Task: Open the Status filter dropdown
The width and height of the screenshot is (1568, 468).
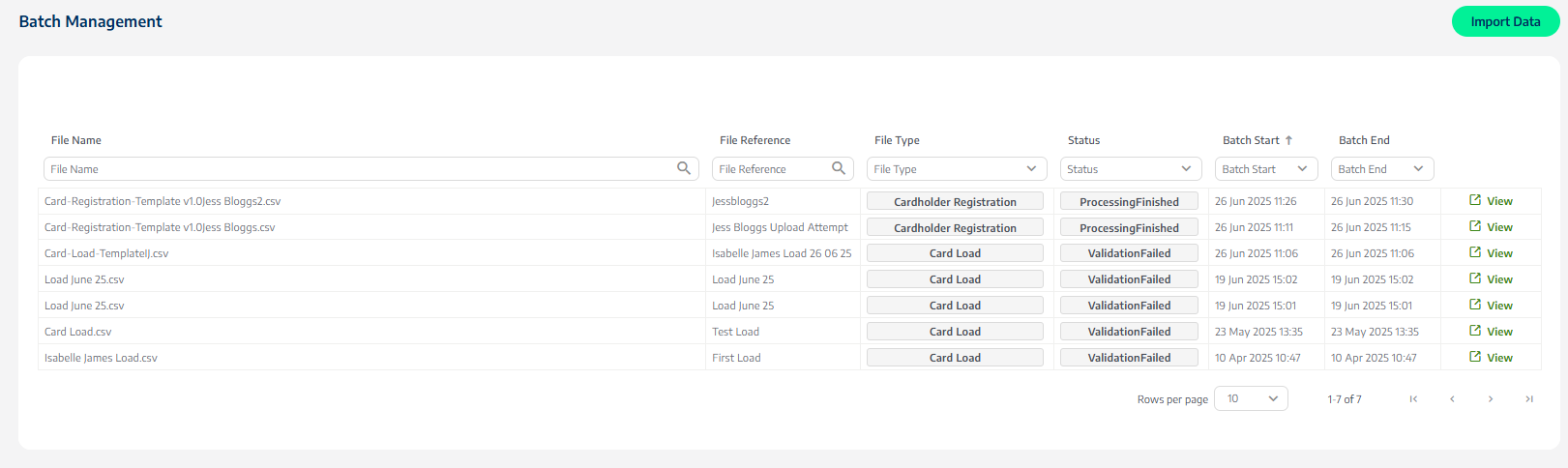Action: pos(1131,168)
